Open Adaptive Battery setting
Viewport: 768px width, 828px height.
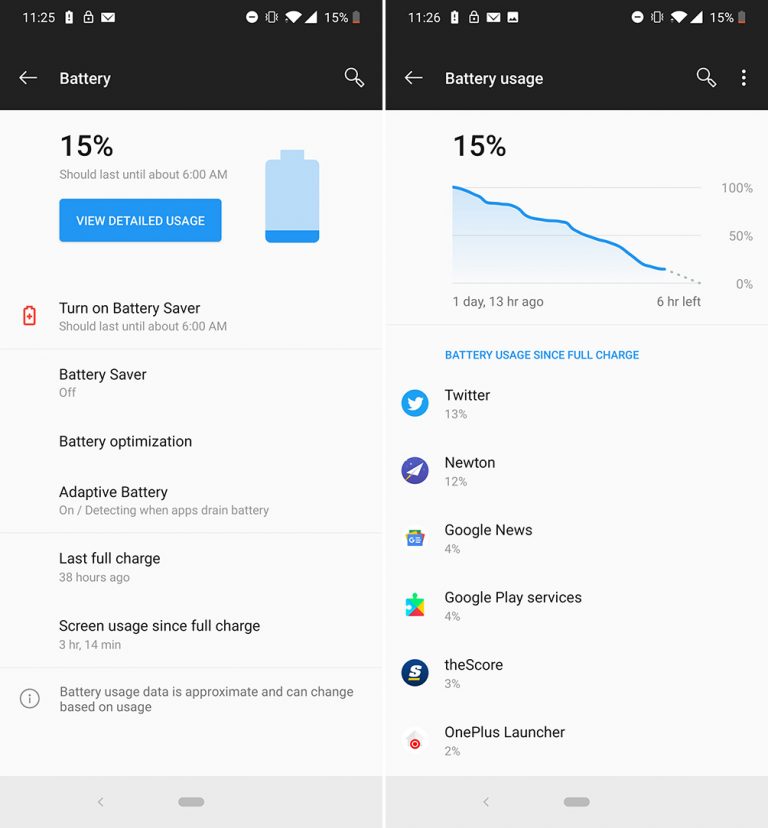point(191,500)
